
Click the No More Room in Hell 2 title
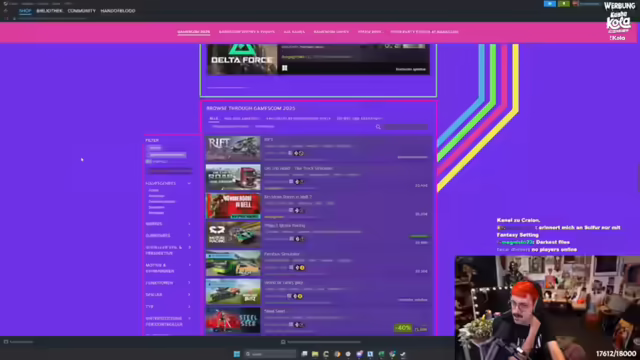(x=288, y=197)
